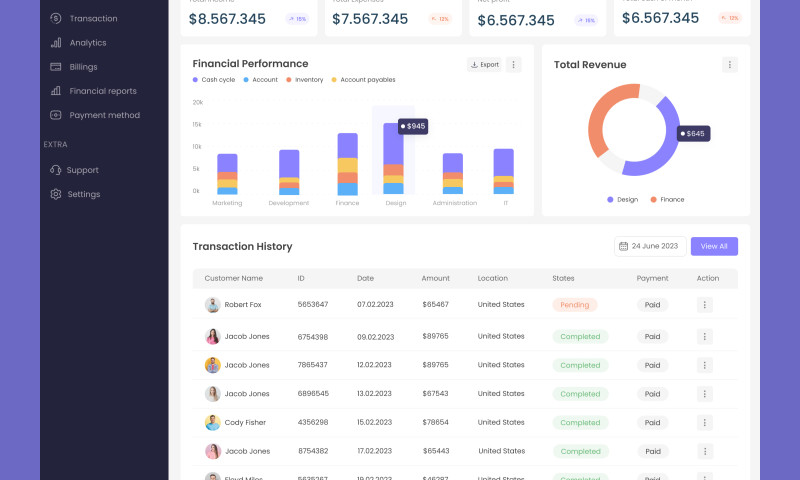Open the Payment method icon
Screen dimensions: 800x480
click(x=56, y=115)
